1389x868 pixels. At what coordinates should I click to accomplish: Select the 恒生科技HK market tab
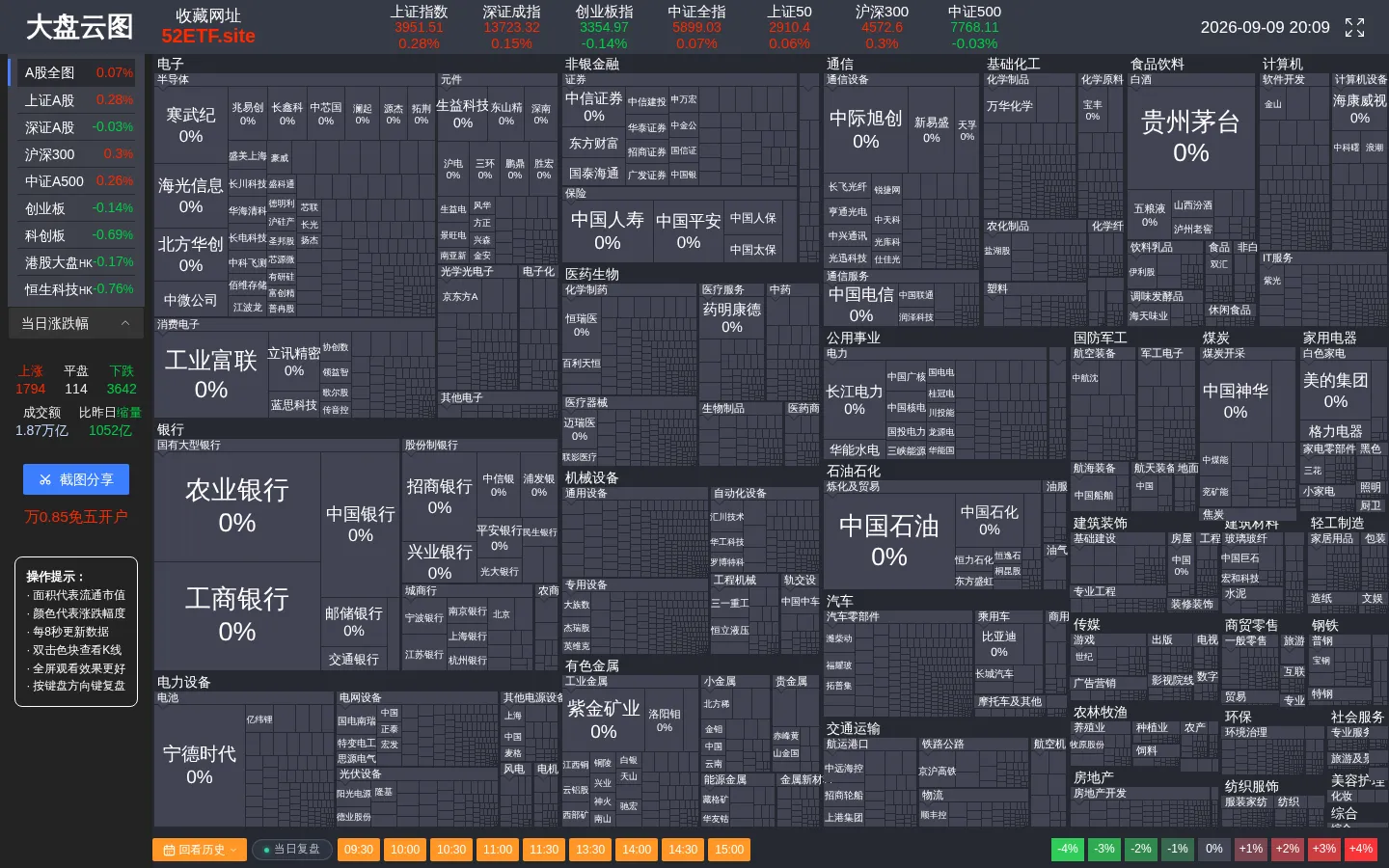[x=76, y=288]
